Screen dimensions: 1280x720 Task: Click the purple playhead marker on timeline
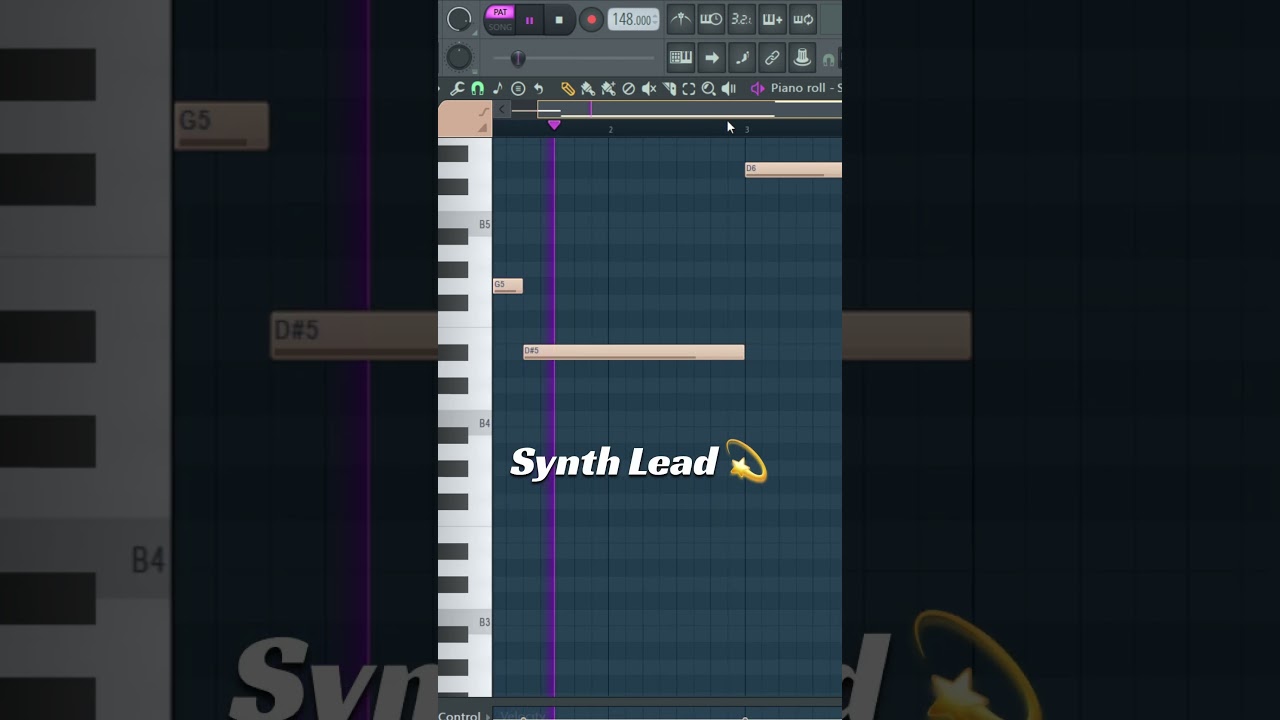click(x=554, y=125)
